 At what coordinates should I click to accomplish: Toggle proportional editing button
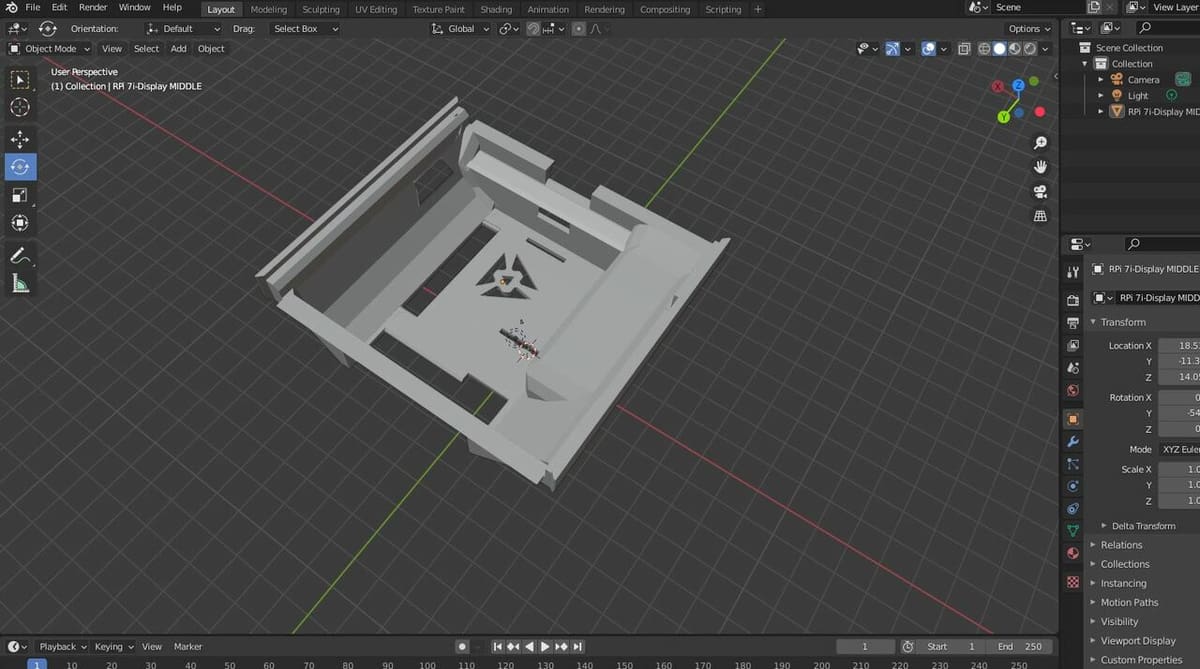pos(579,29)
